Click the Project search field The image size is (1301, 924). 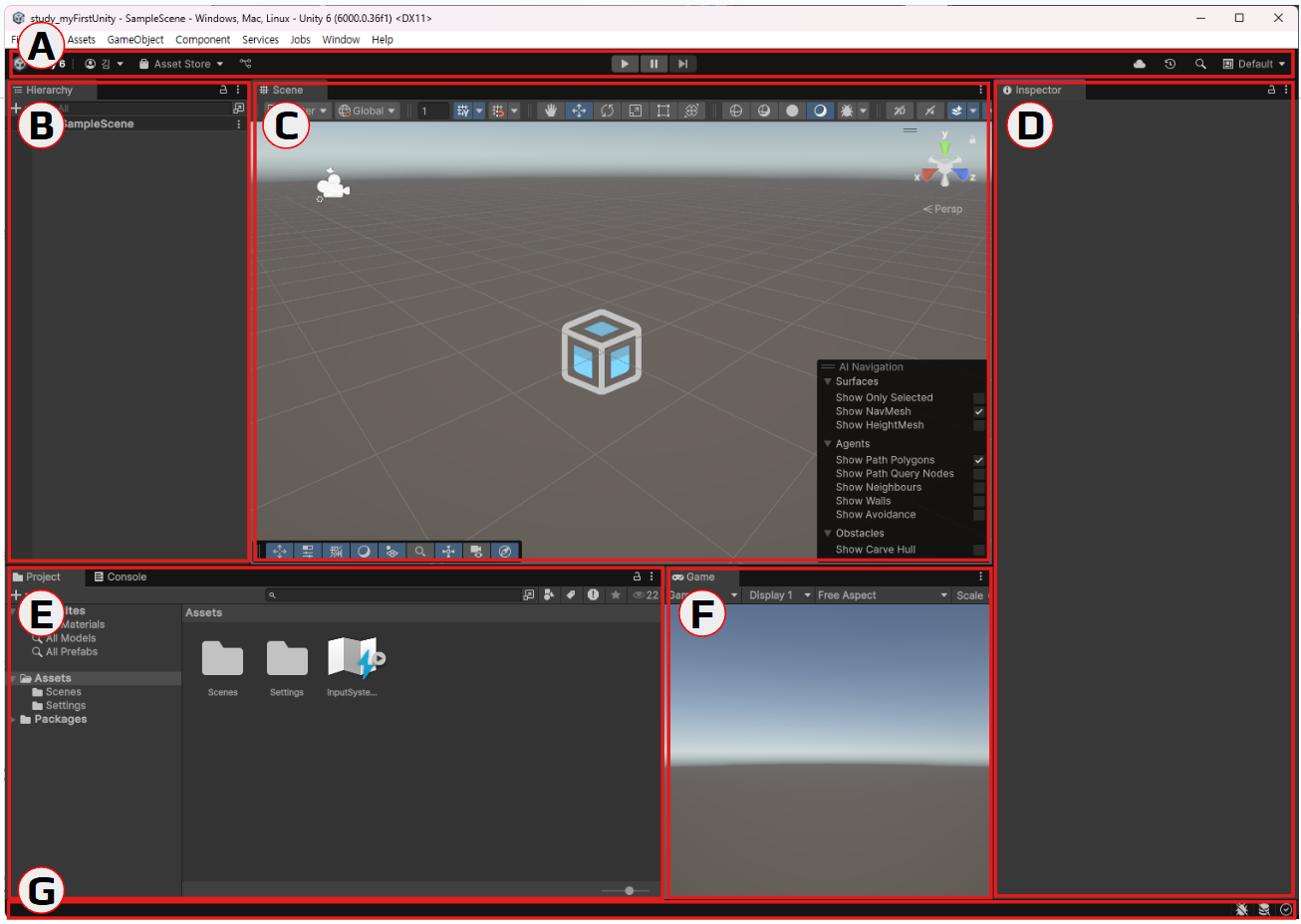click(x=392, y=595)
